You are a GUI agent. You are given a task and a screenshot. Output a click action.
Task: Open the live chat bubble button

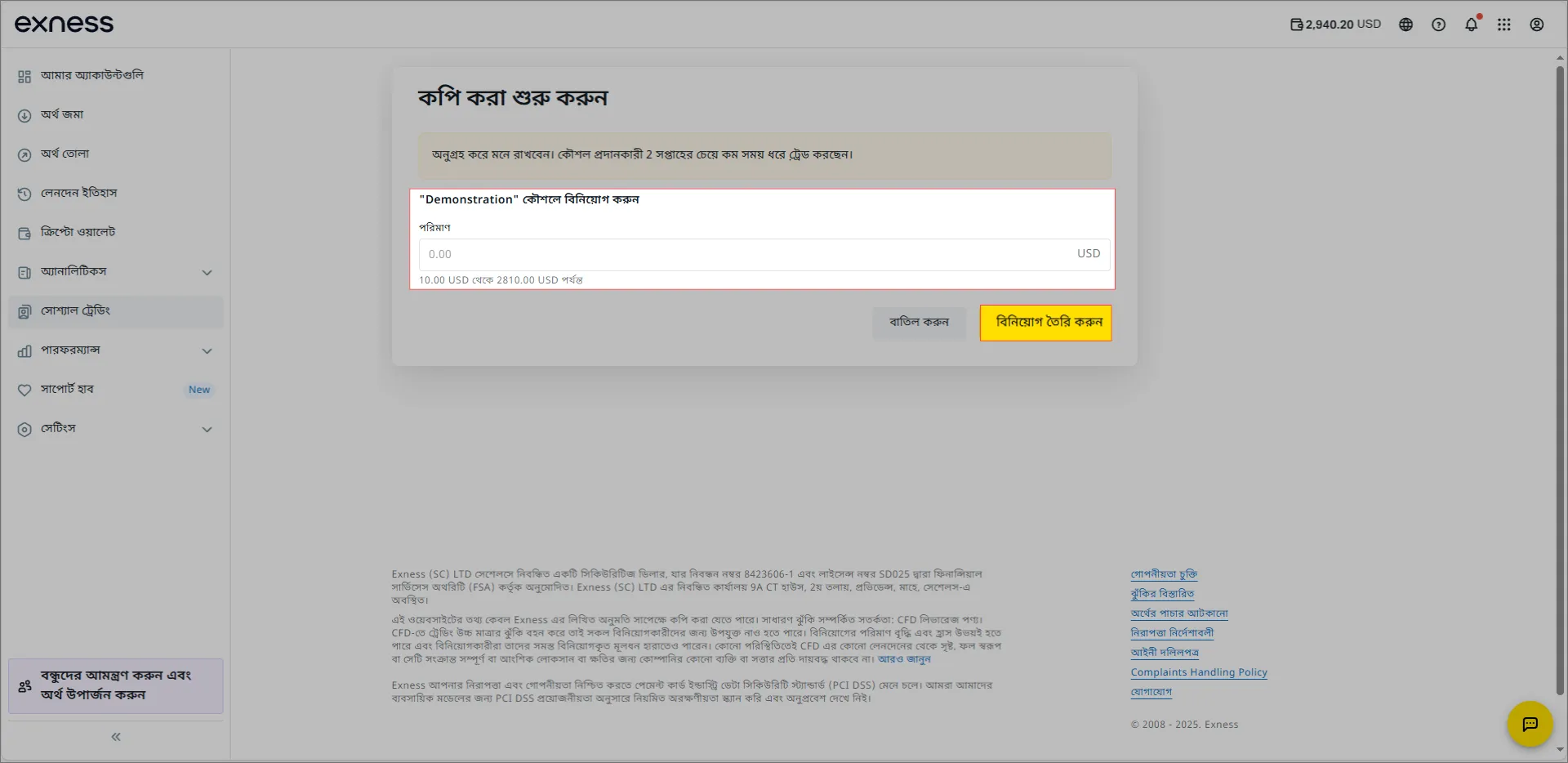point(1530,724)
